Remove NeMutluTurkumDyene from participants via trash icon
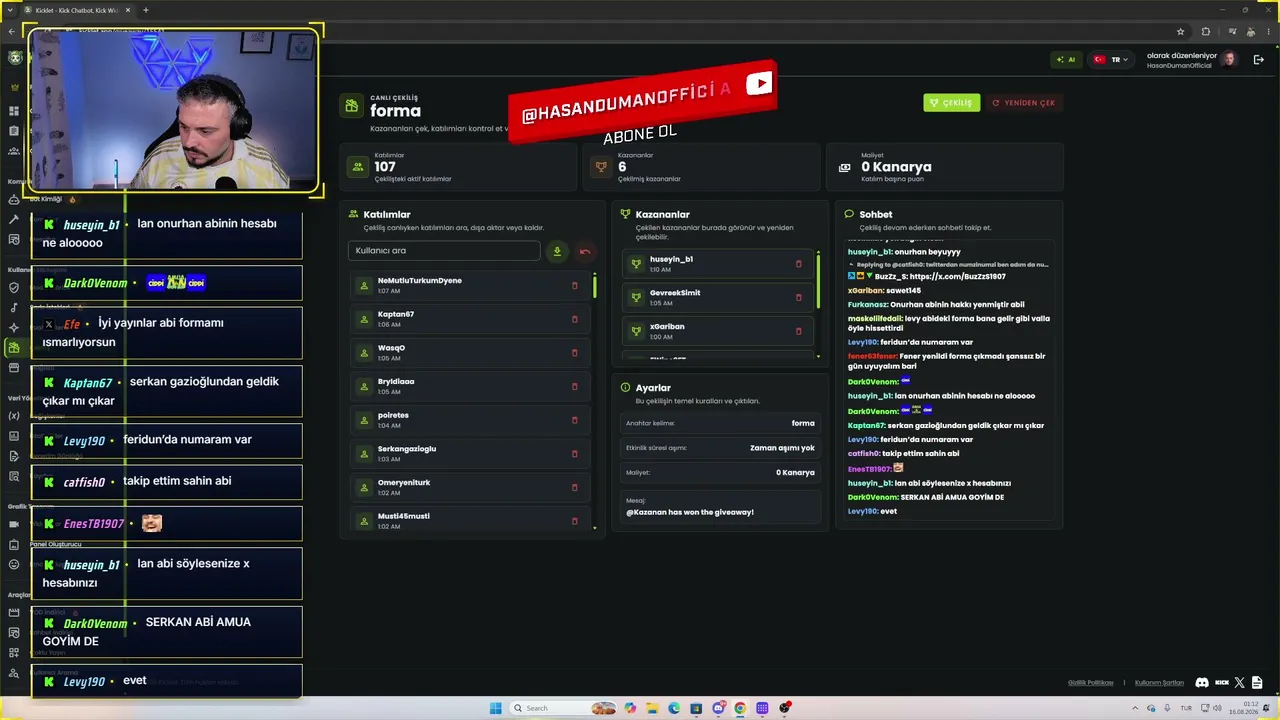The height and width of the screenshot is (720, 1280). 574,286
